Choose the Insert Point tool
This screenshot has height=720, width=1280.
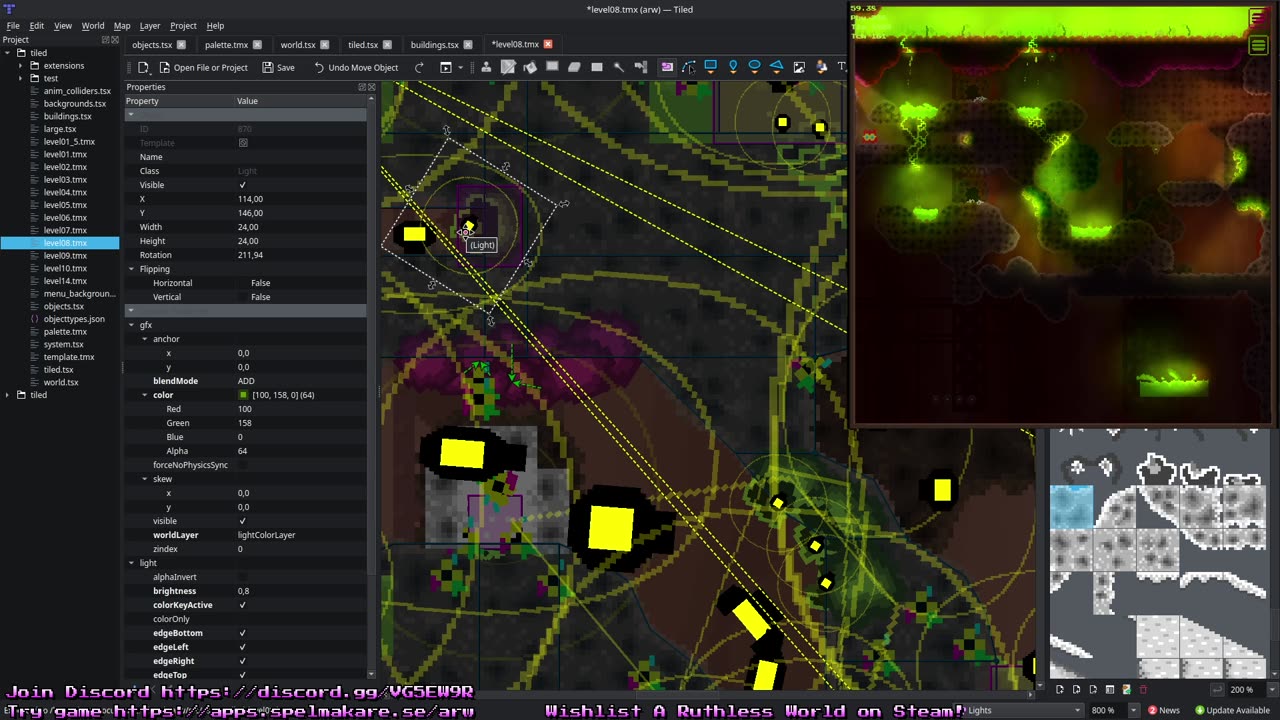[733, 67]
